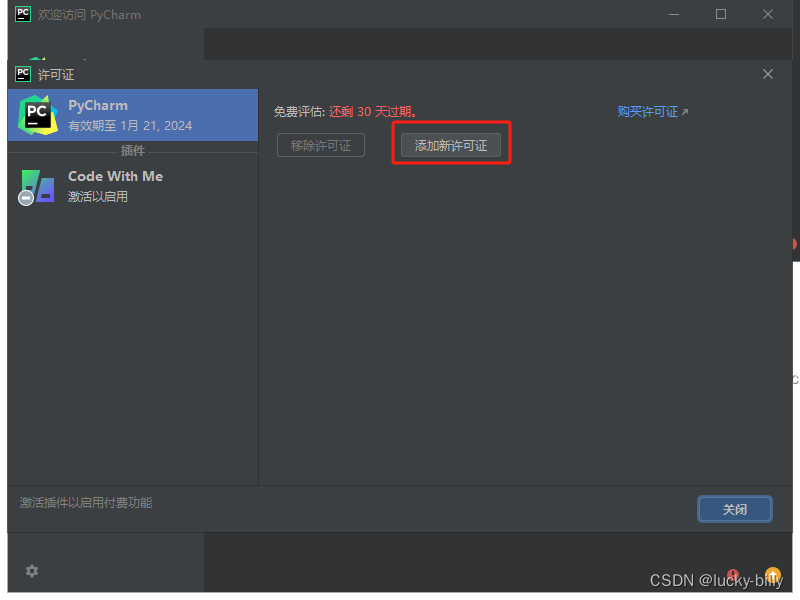The image size is (800, 600).
Task: Click the PyCharm product logo icon
Action: coord(38,115)
